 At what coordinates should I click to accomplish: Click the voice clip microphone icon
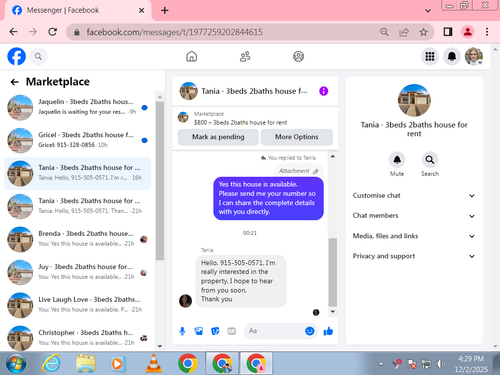tap(182, 331)
